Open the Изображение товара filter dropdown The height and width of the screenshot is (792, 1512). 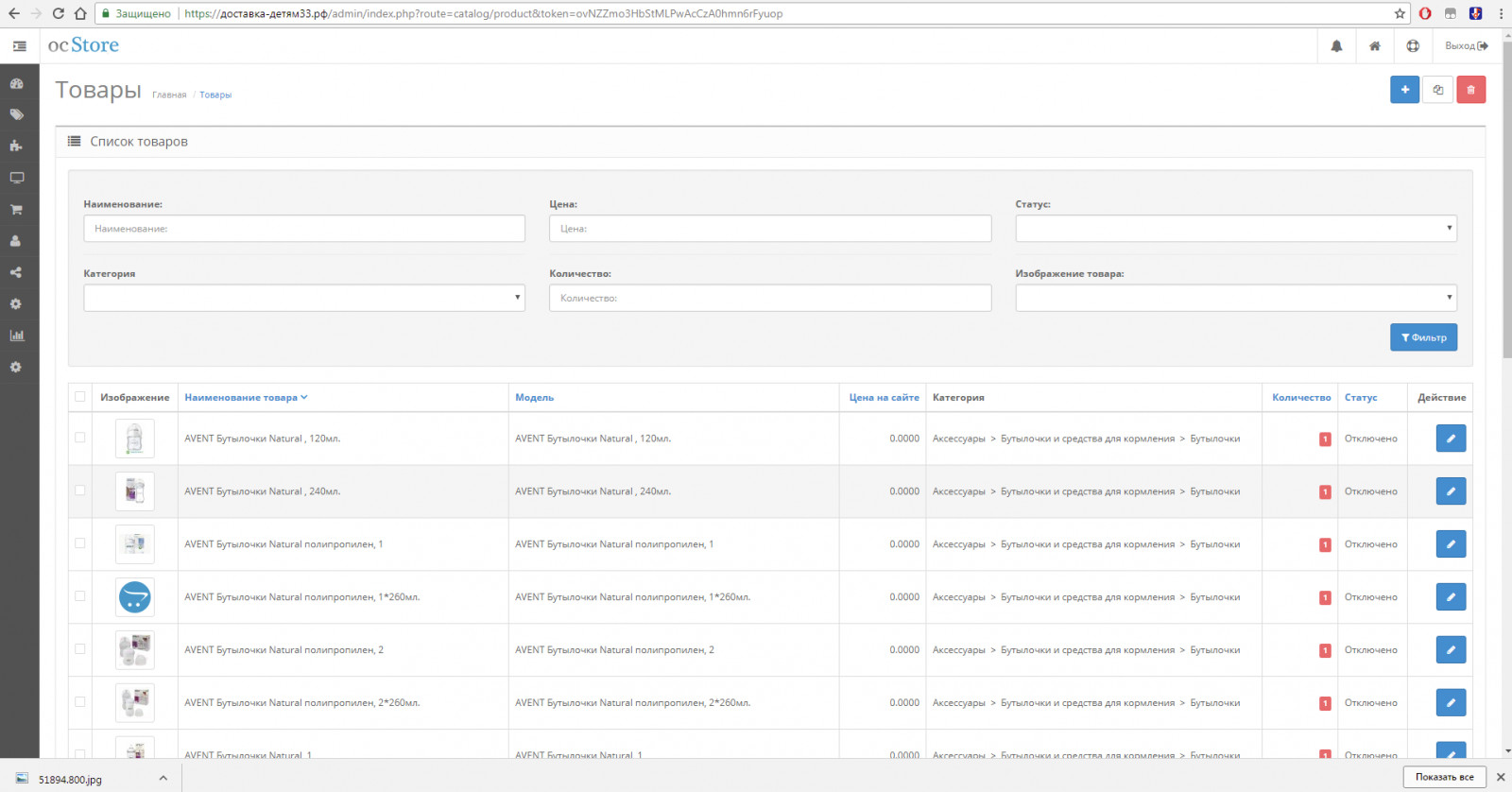pyautogui.click(x=1236, y=298)
